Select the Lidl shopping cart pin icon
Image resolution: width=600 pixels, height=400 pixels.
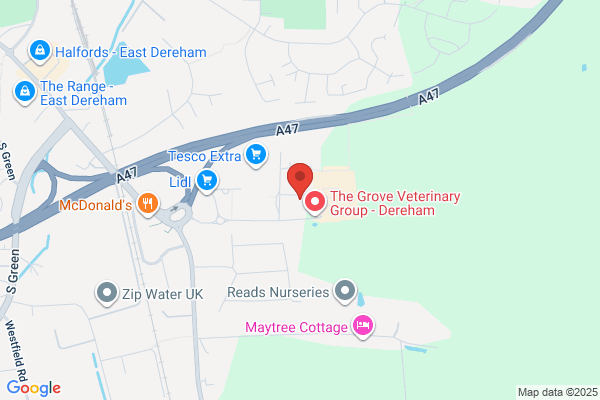[207, 181]
